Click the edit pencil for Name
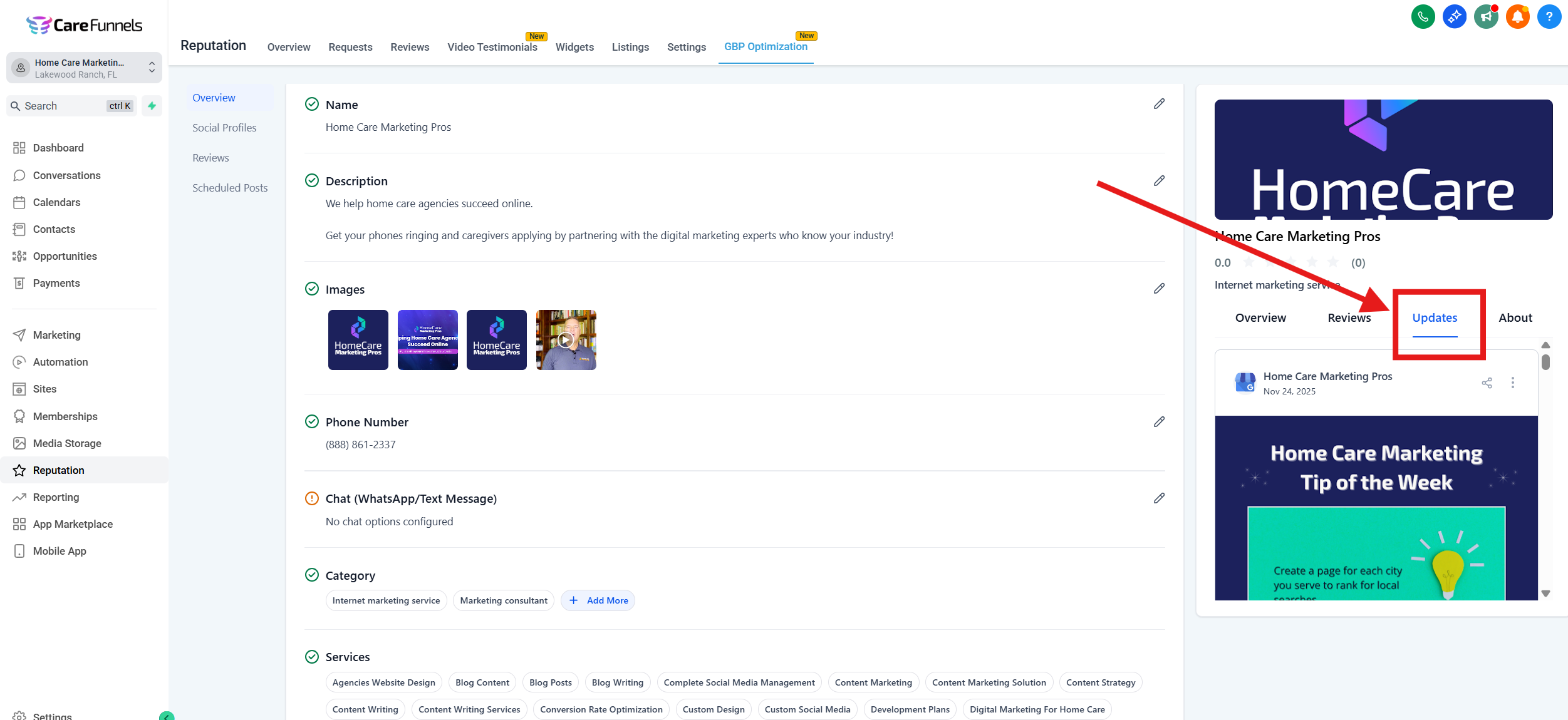 pos(1159,104)
